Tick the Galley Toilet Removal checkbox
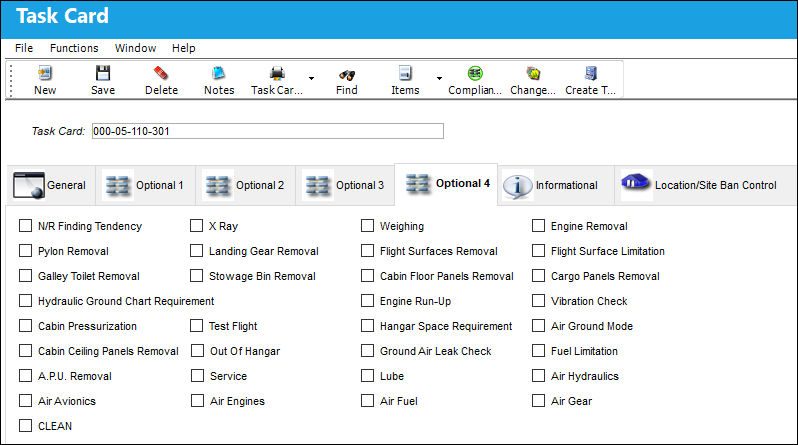Image resolution: width=798 pixels, height=445 pixels. [25, 275]
